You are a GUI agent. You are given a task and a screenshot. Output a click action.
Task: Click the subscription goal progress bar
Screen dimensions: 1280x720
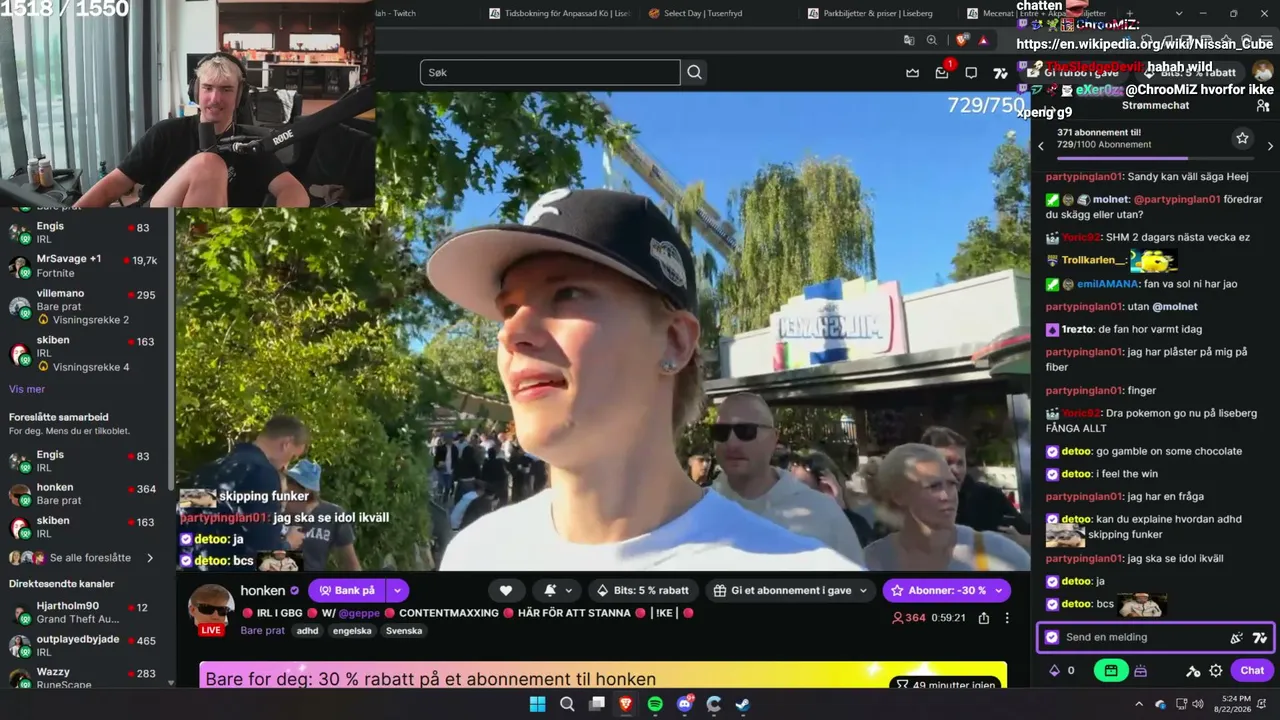click(x=1155, y=158)
